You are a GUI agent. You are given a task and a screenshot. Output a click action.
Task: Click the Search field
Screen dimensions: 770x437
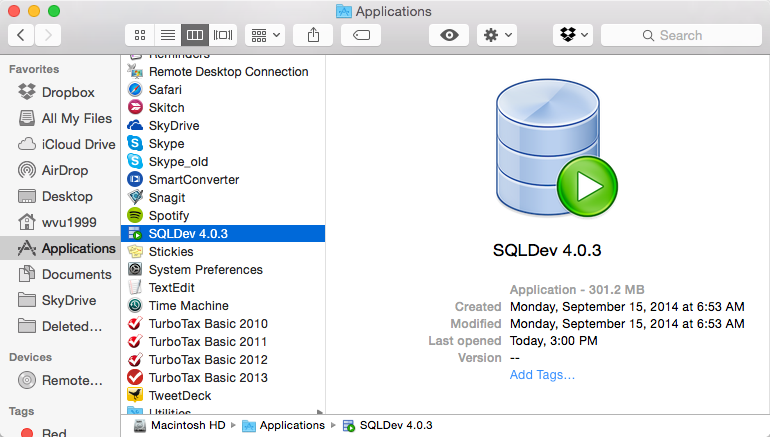(681, 35)
